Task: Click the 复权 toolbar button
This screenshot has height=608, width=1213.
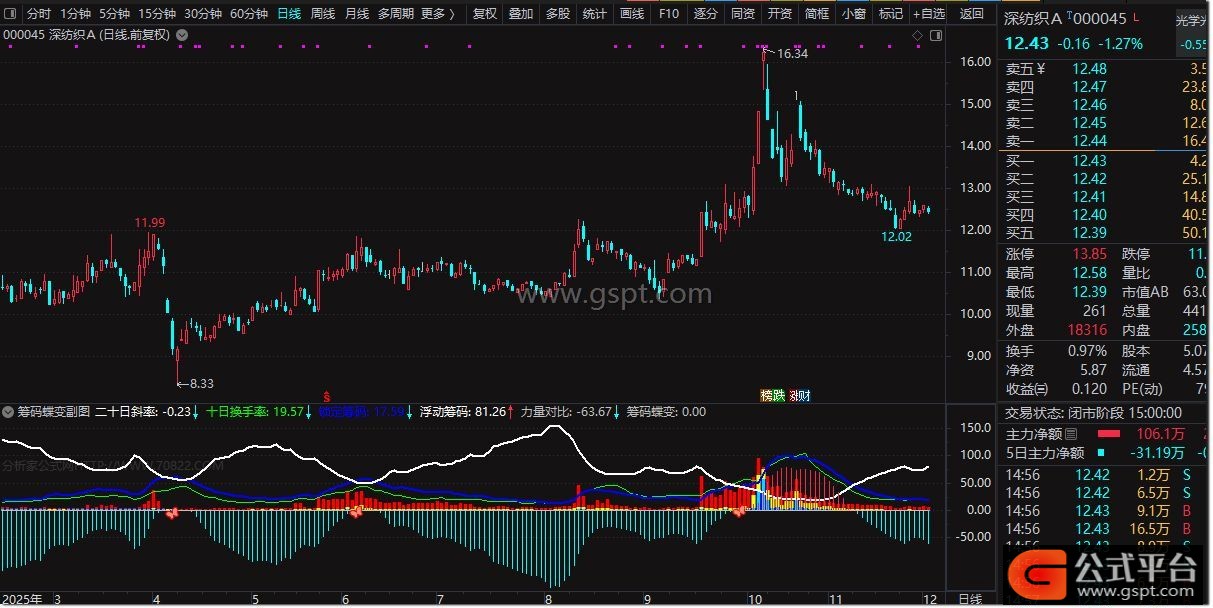Action: [484, 14]
